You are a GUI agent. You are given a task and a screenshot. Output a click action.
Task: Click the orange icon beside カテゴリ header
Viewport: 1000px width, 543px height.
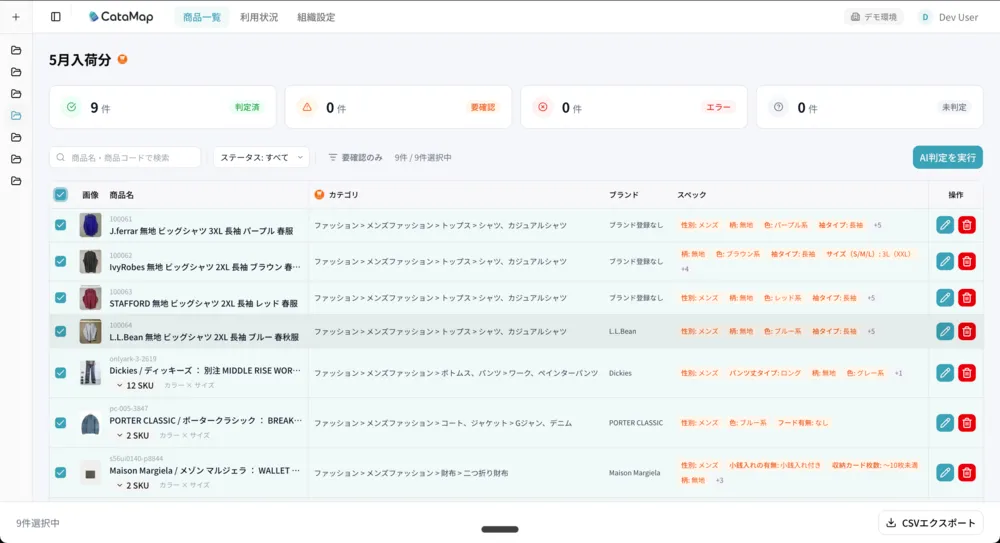point(319,195)
